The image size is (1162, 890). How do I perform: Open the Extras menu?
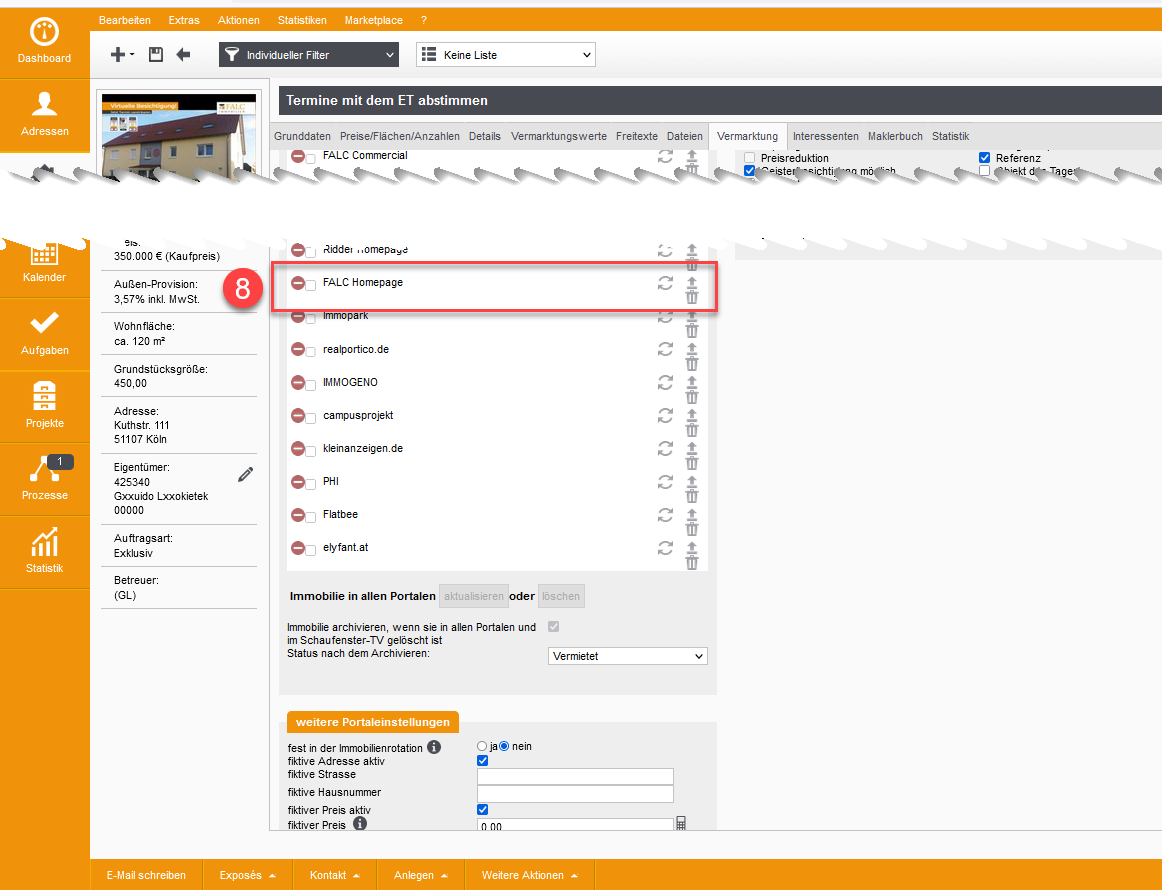coord(184,20)
